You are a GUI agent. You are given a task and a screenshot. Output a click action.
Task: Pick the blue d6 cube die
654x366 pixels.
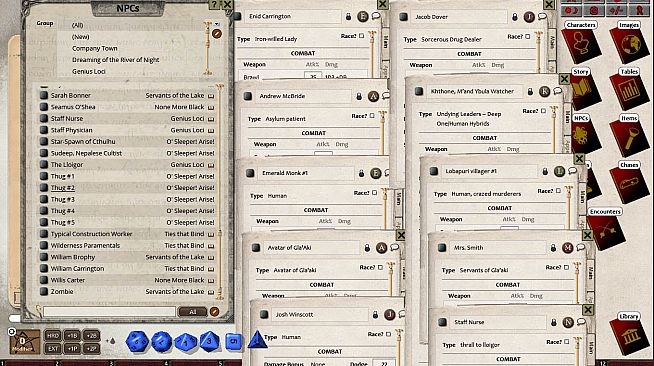234,341
